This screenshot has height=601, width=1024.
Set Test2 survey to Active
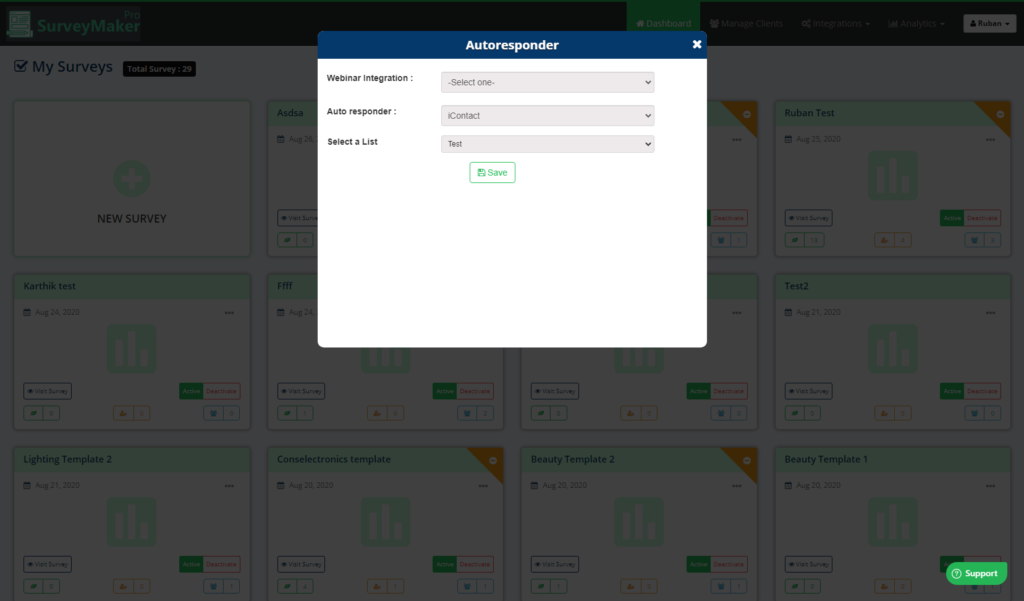[952, 391]
